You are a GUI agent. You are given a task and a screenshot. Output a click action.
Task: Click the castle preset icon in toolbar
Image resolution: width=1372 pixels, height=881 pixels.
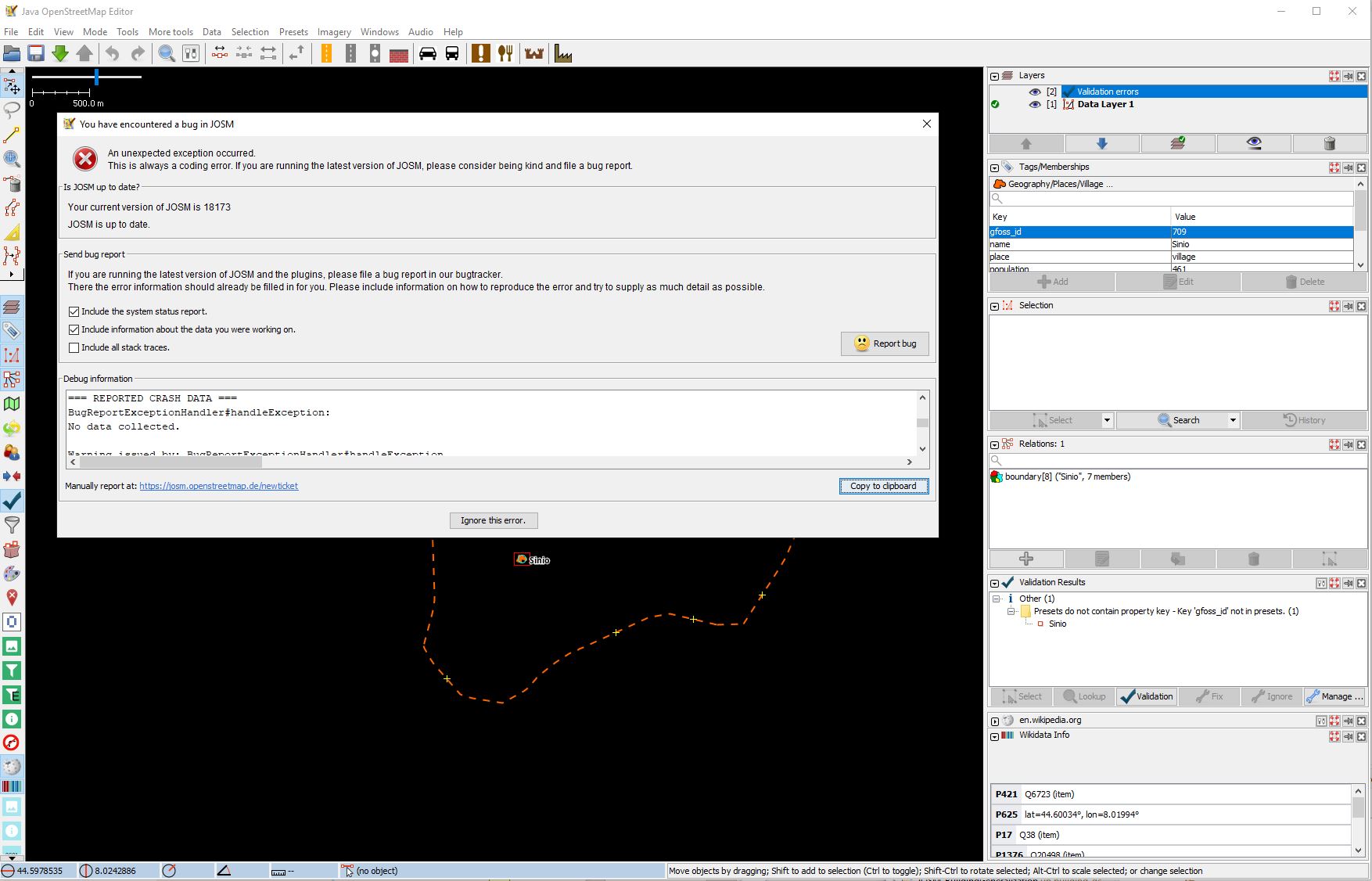[534, 53]
